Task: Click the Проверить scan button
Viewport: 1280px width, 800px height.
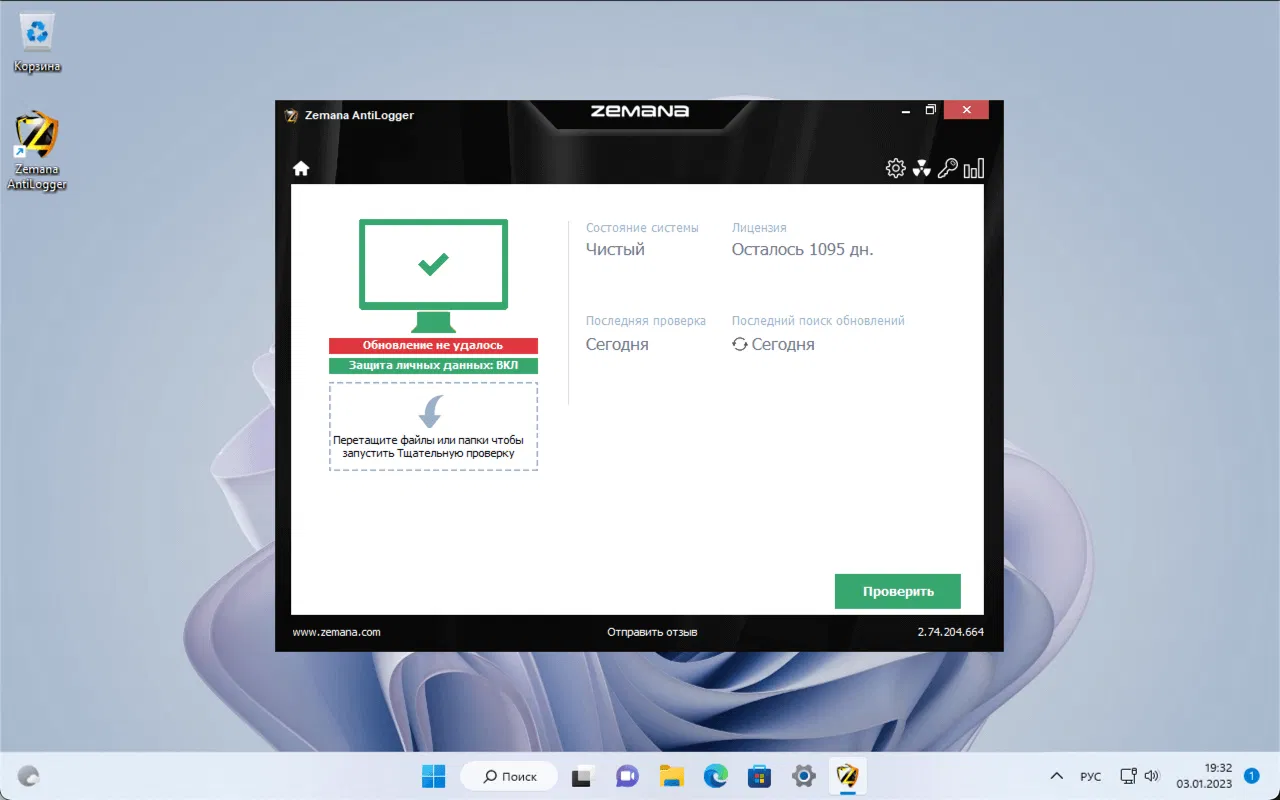Action: tap(898, 591)
